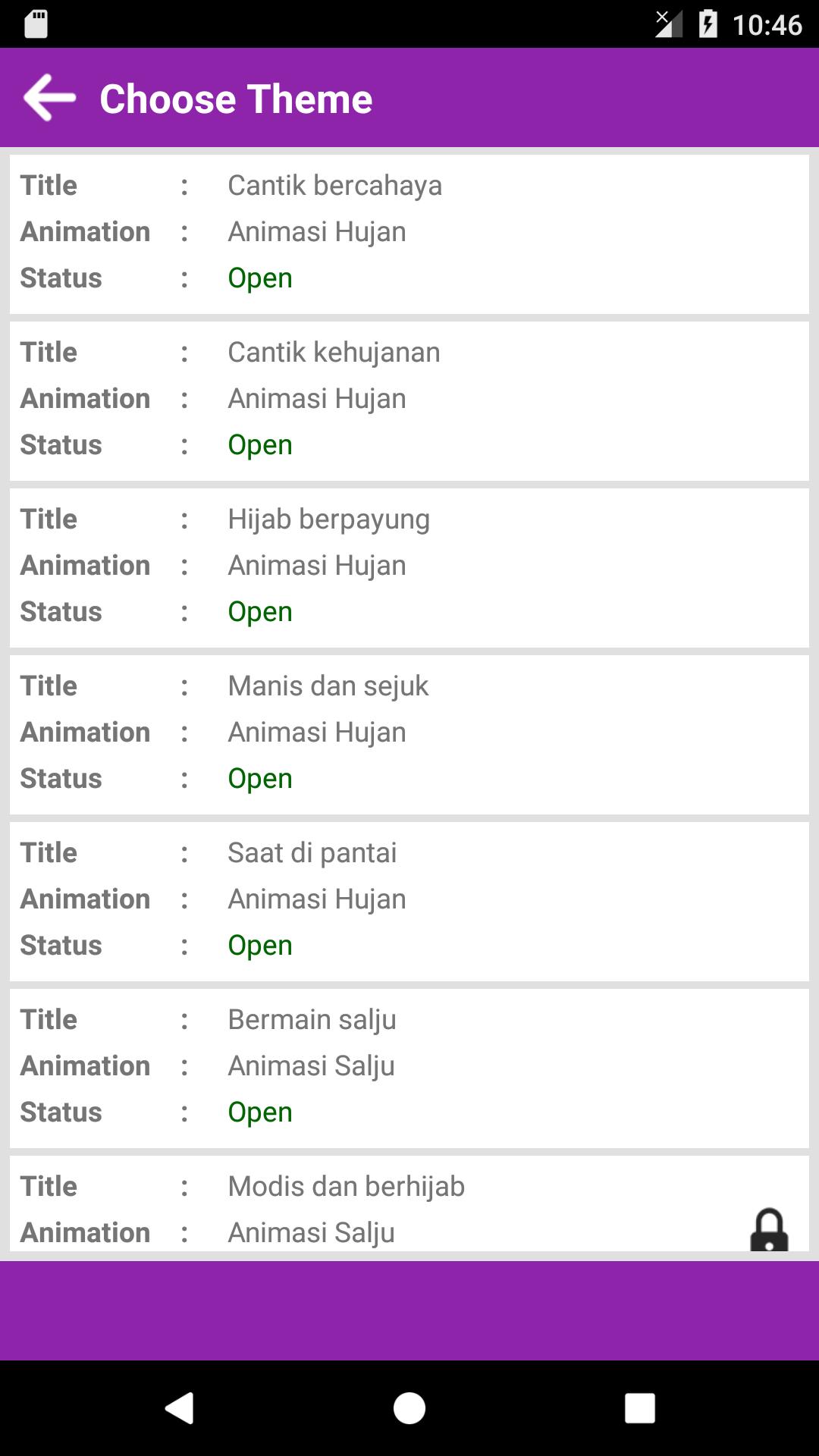Tap the Modis dan berhijab title
This screenshot has width=819, height=1456.
click(347, 1187)
